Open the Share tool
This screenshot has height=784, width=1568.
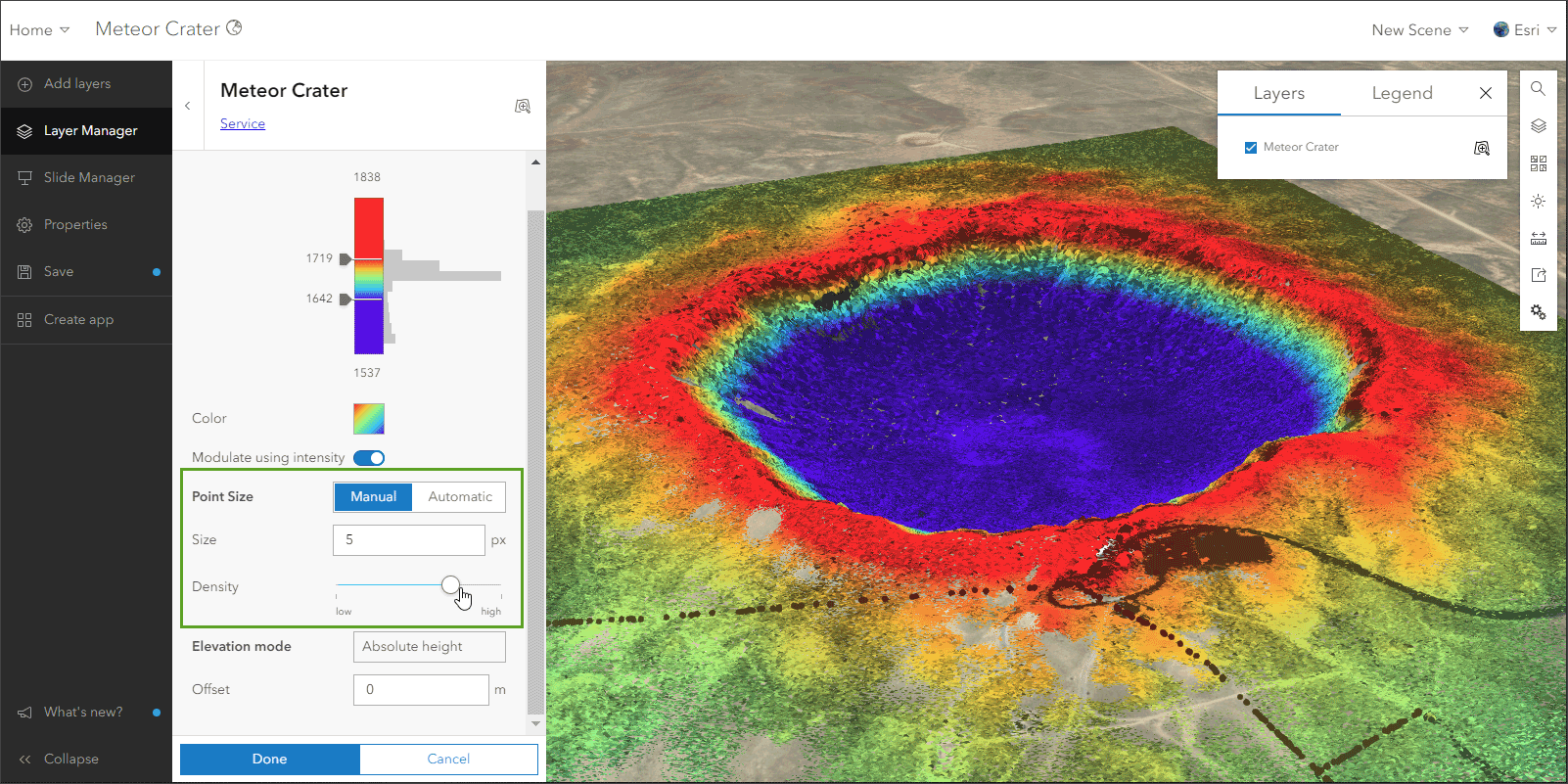pyautogui.click(x=1539, y=275)
